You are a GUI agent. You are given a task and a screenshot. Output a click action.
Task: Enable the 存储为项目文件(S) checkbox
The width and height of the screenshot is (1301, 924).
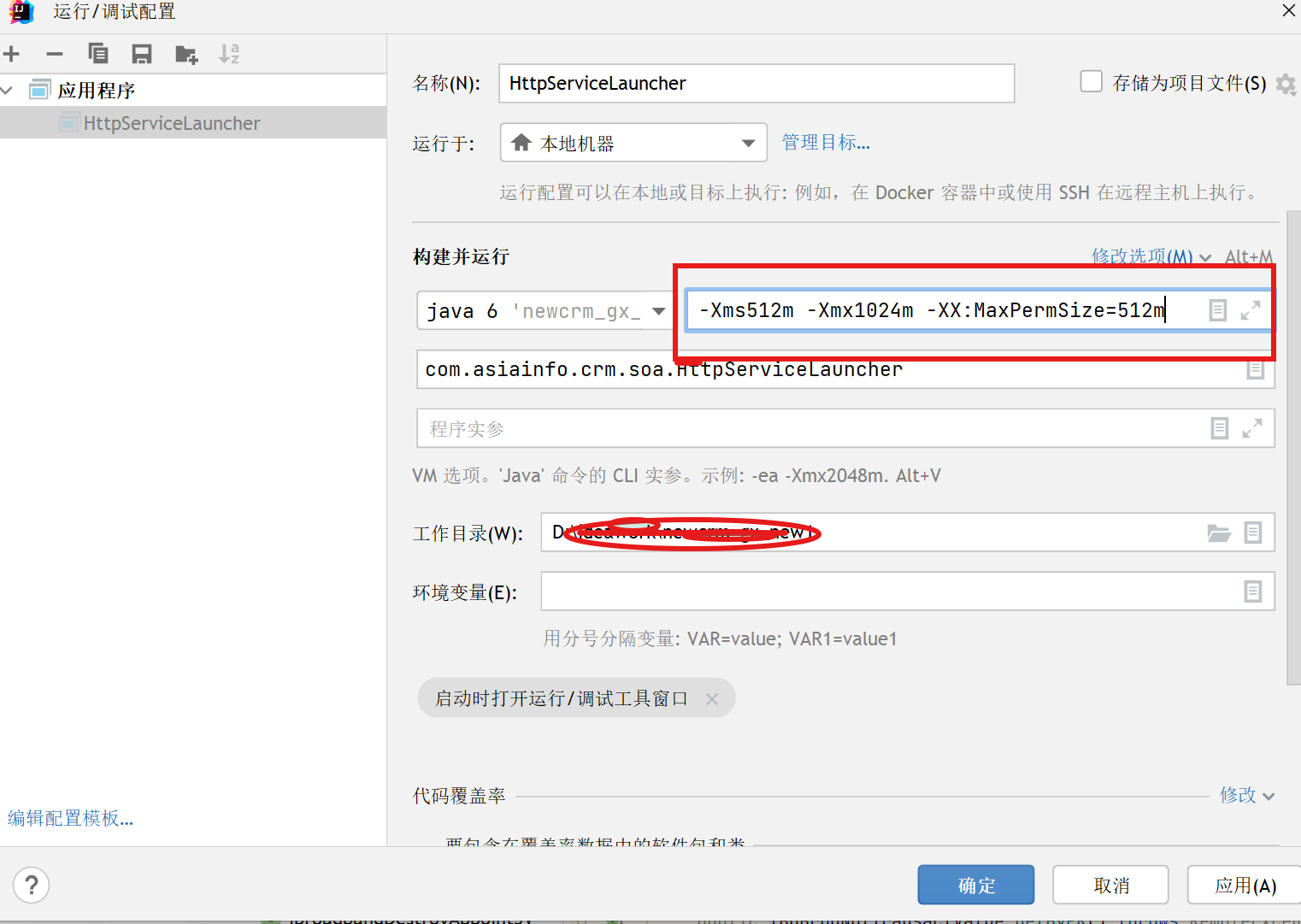[1092, 80]
